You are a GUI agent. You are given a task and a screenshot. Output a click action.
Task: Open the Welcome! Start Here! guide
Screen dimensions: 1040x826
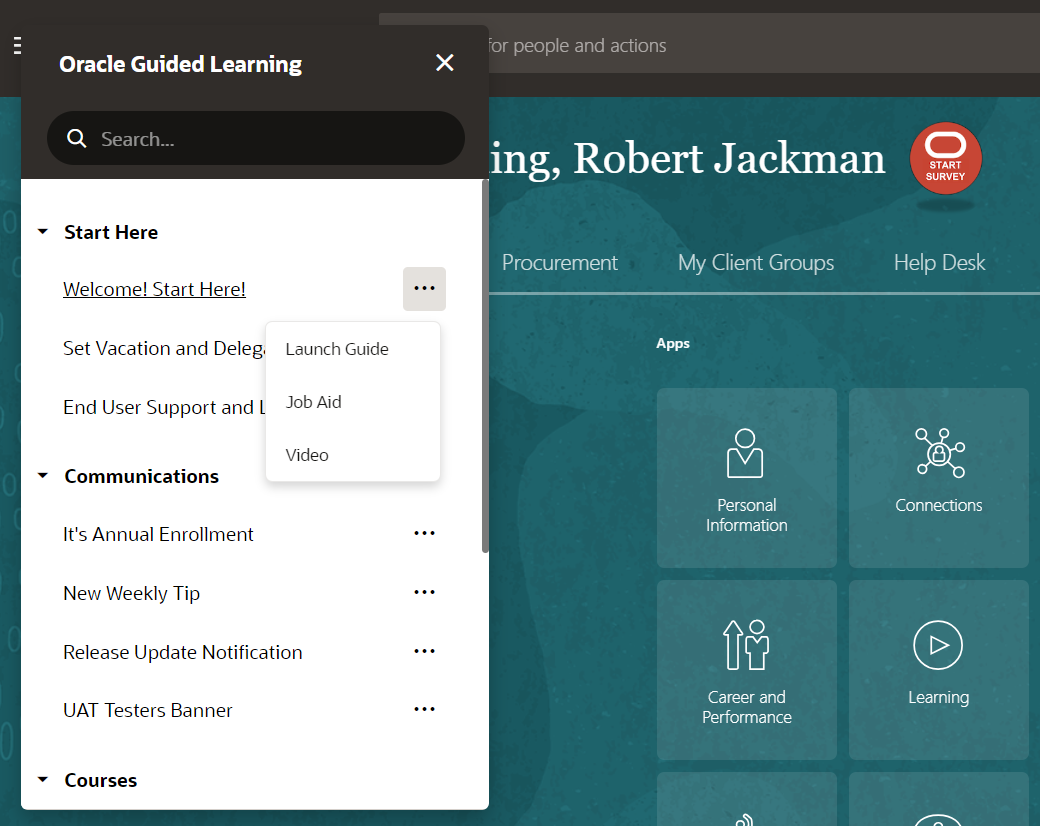click(154, 289)
